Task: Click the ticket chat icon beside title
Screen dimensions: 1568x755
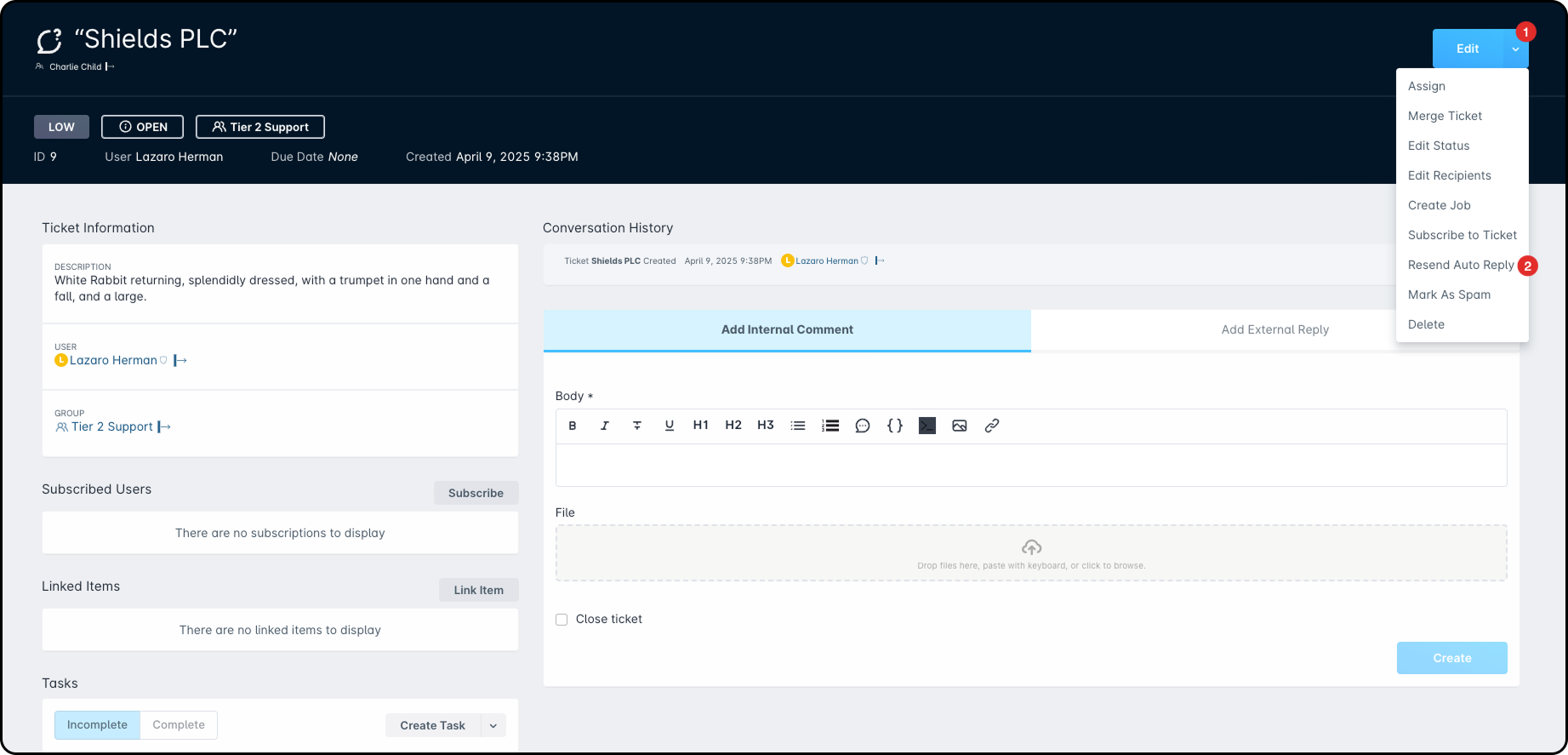Action: [x=49, y=41]
